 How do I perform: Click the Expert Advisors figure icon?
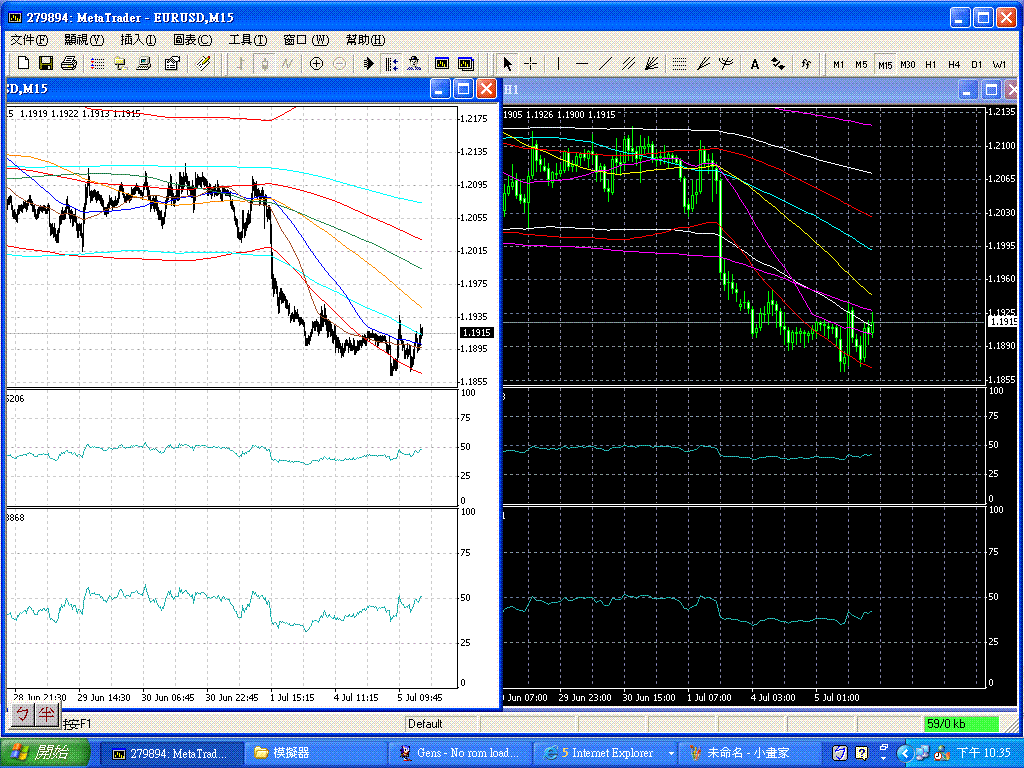(413, 63)
